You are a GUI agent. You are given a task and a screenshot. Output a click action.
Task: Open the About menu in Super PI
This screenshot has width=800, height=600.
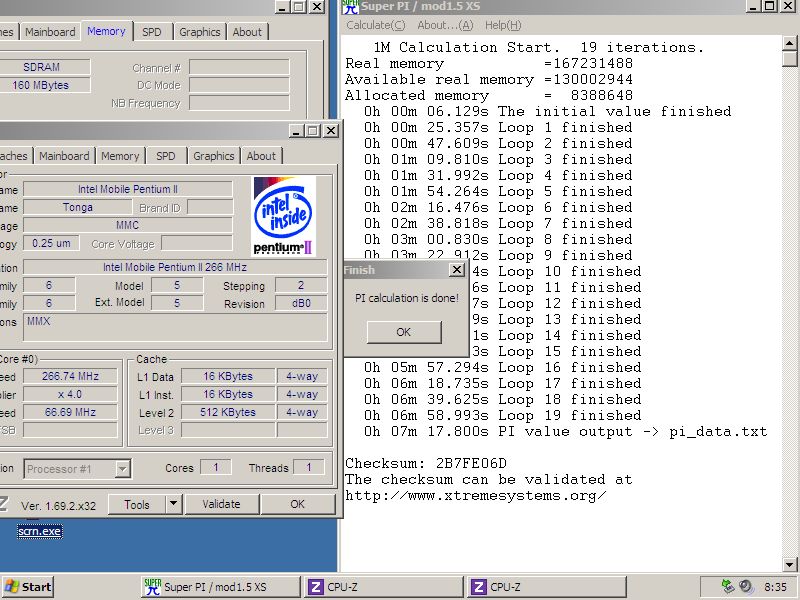coord(445,25)
